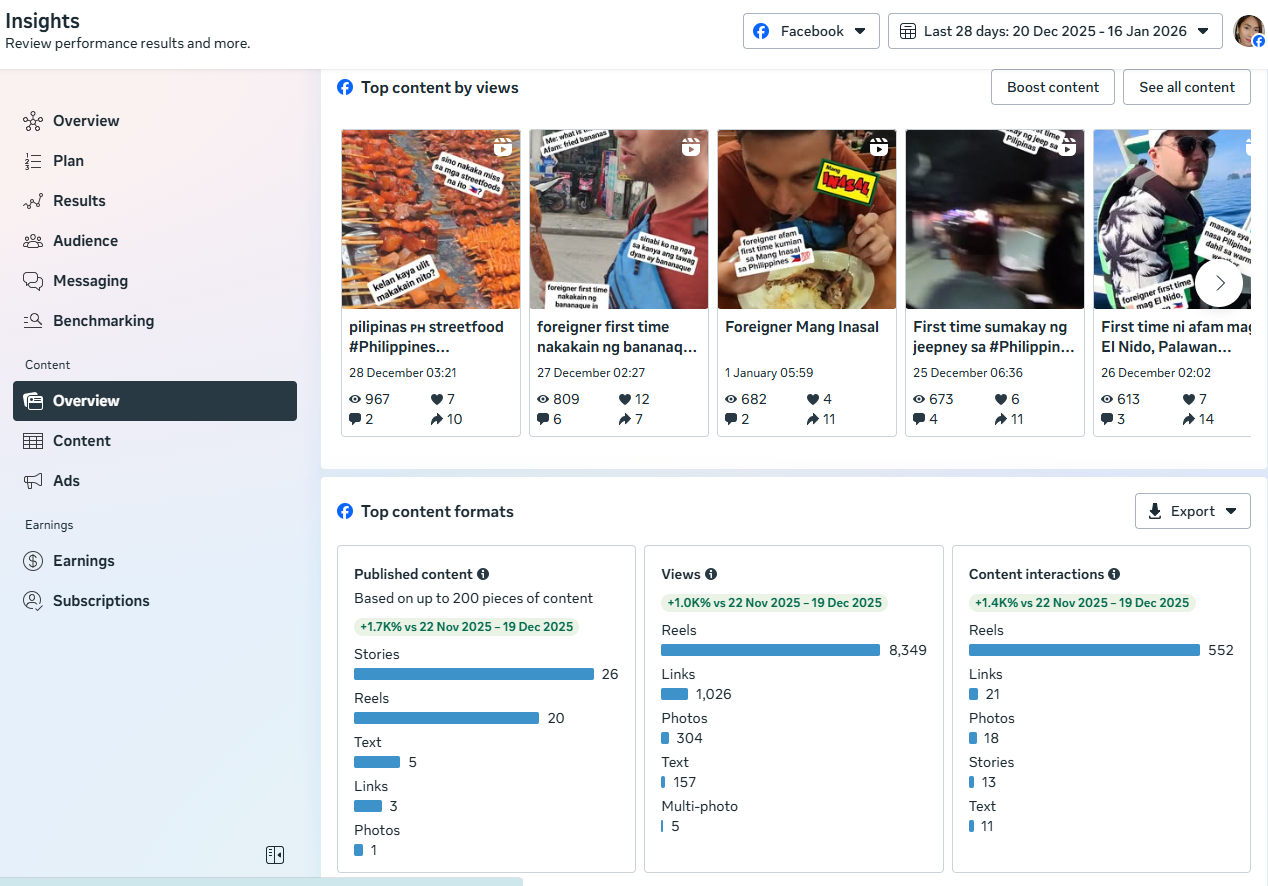The height and width of the screenshot is (886, 1268).
Task: Open the Content sidebar item
Action: 155,441
